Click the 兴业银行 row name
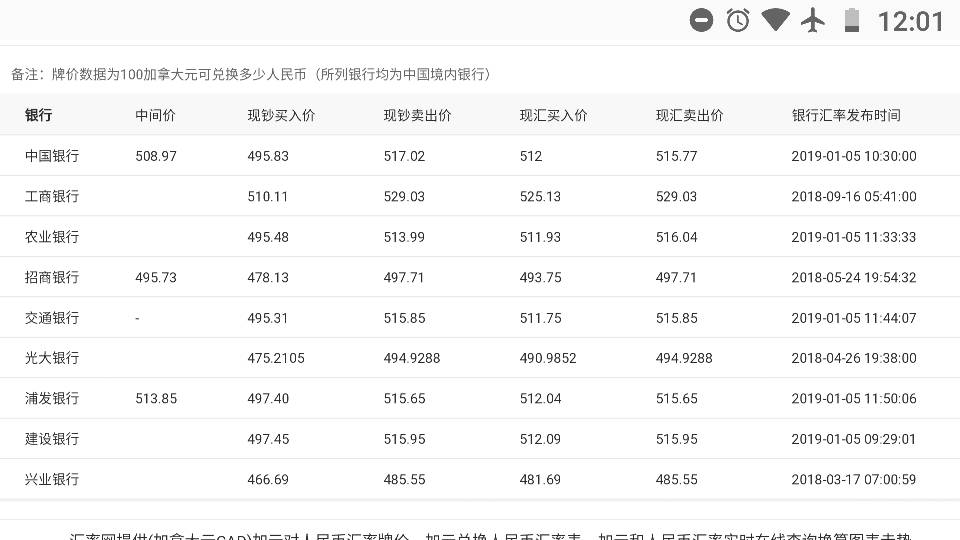The height and width of the screenshot is (540, 960). click(x=52, y=479)
